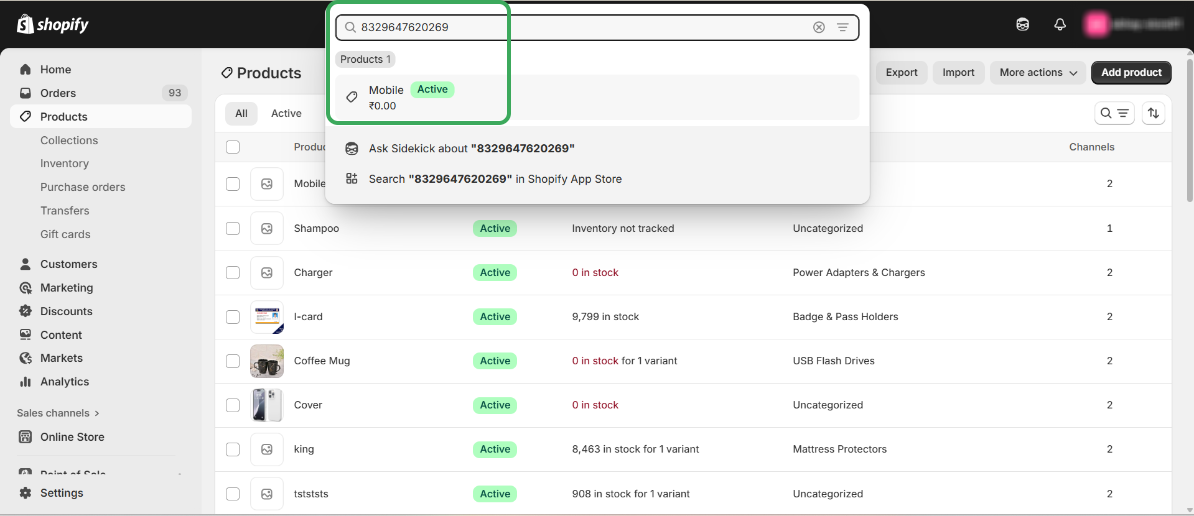Viewport: 1194px width, 516px height.
Task: Check the Cover row checkbox
Action: tap(233, 405)
